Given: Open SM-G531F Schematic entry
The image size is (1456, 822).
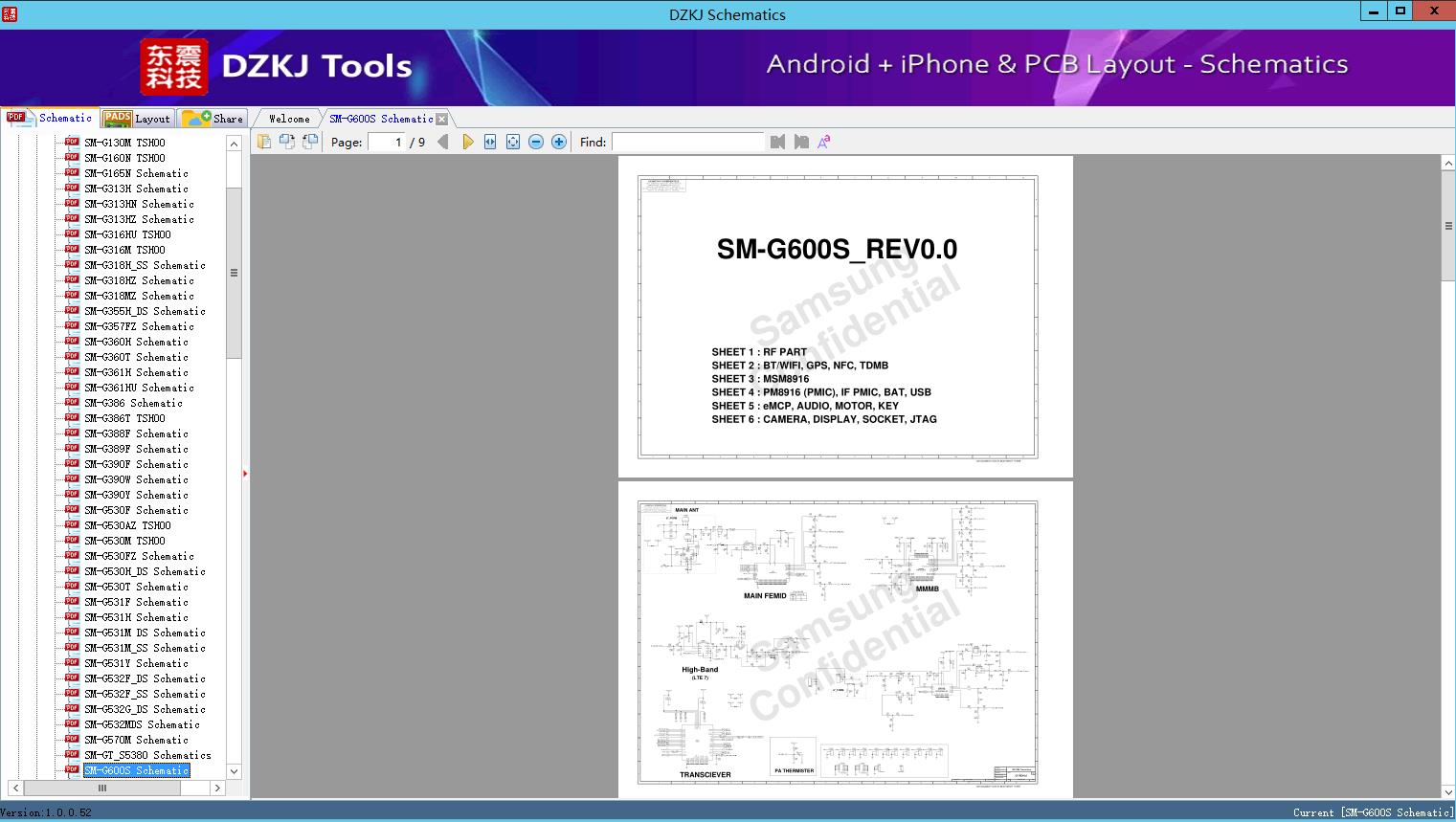Looking at the screenshot, I should coord(136,602).
